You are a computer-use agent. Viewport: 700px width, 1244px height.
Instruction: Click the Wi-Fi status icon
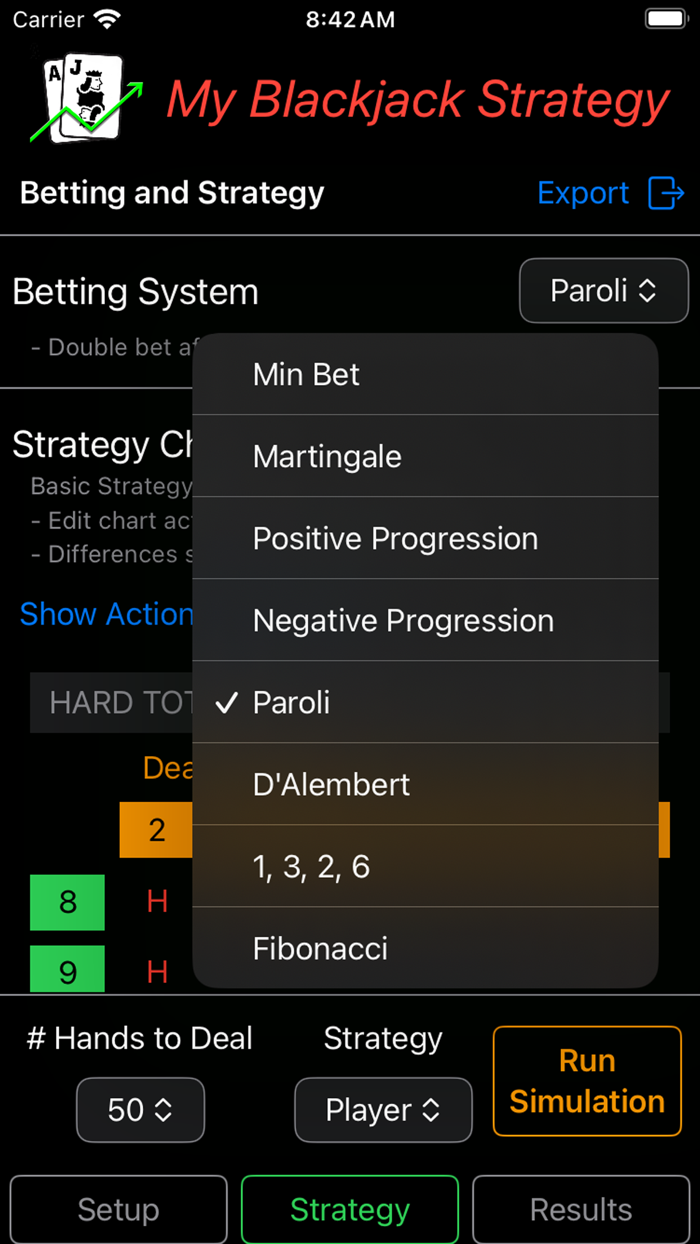click(106, 18)
